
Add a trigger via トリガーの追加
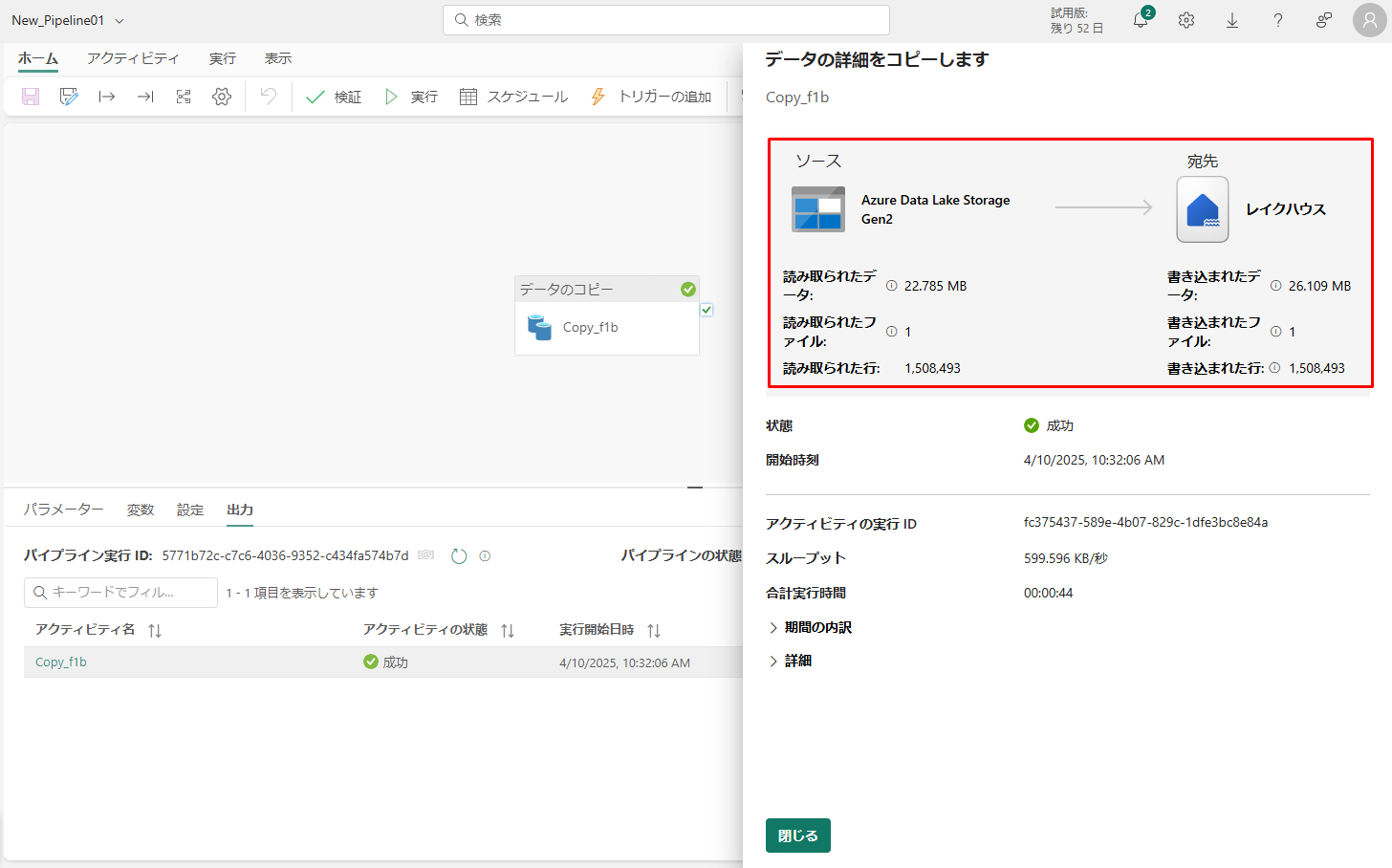pos(651,97)
